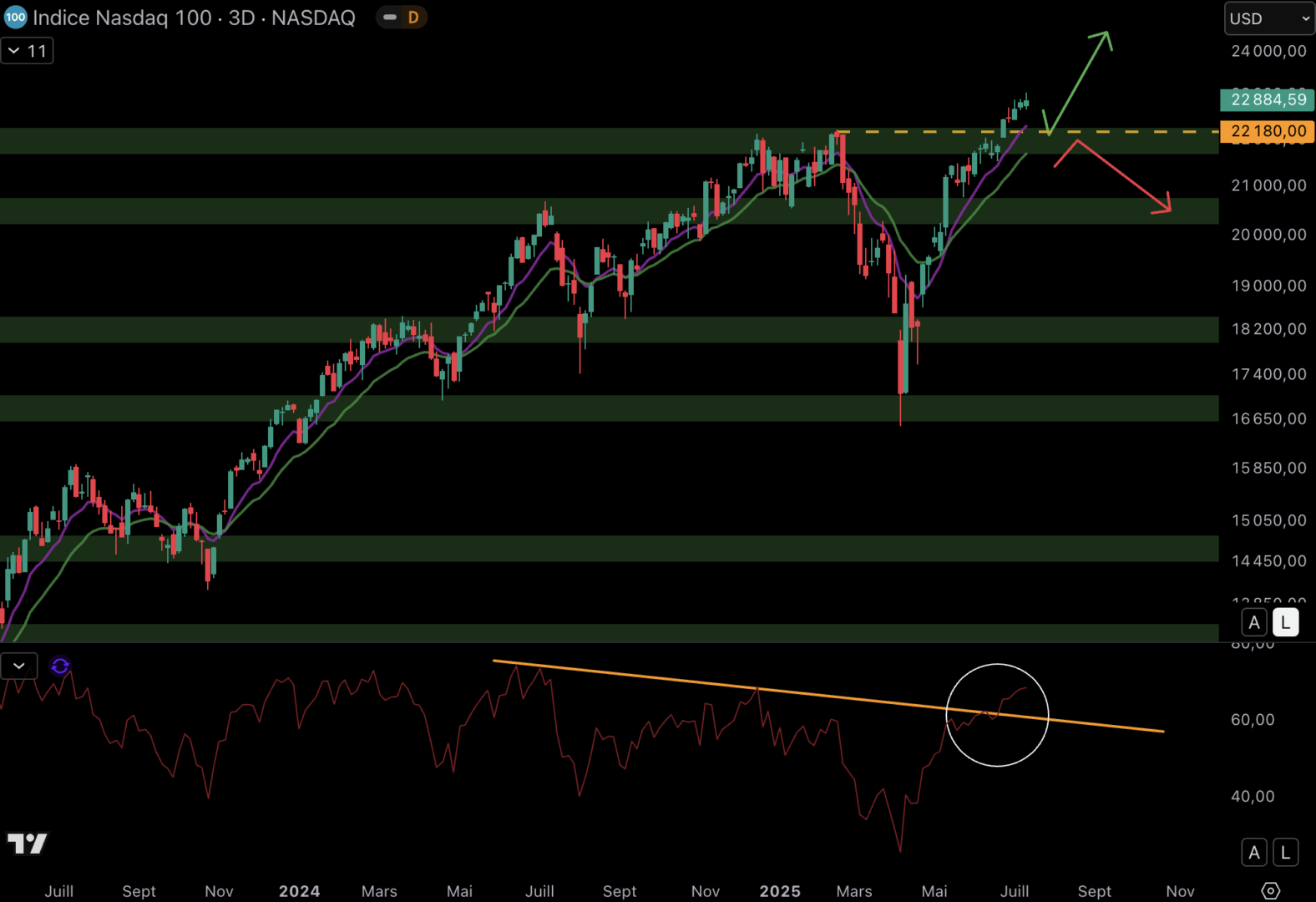Click the current price label 22 884,59
The width and height of the screenshot is (1316, 902).
tap(1268, 100)
